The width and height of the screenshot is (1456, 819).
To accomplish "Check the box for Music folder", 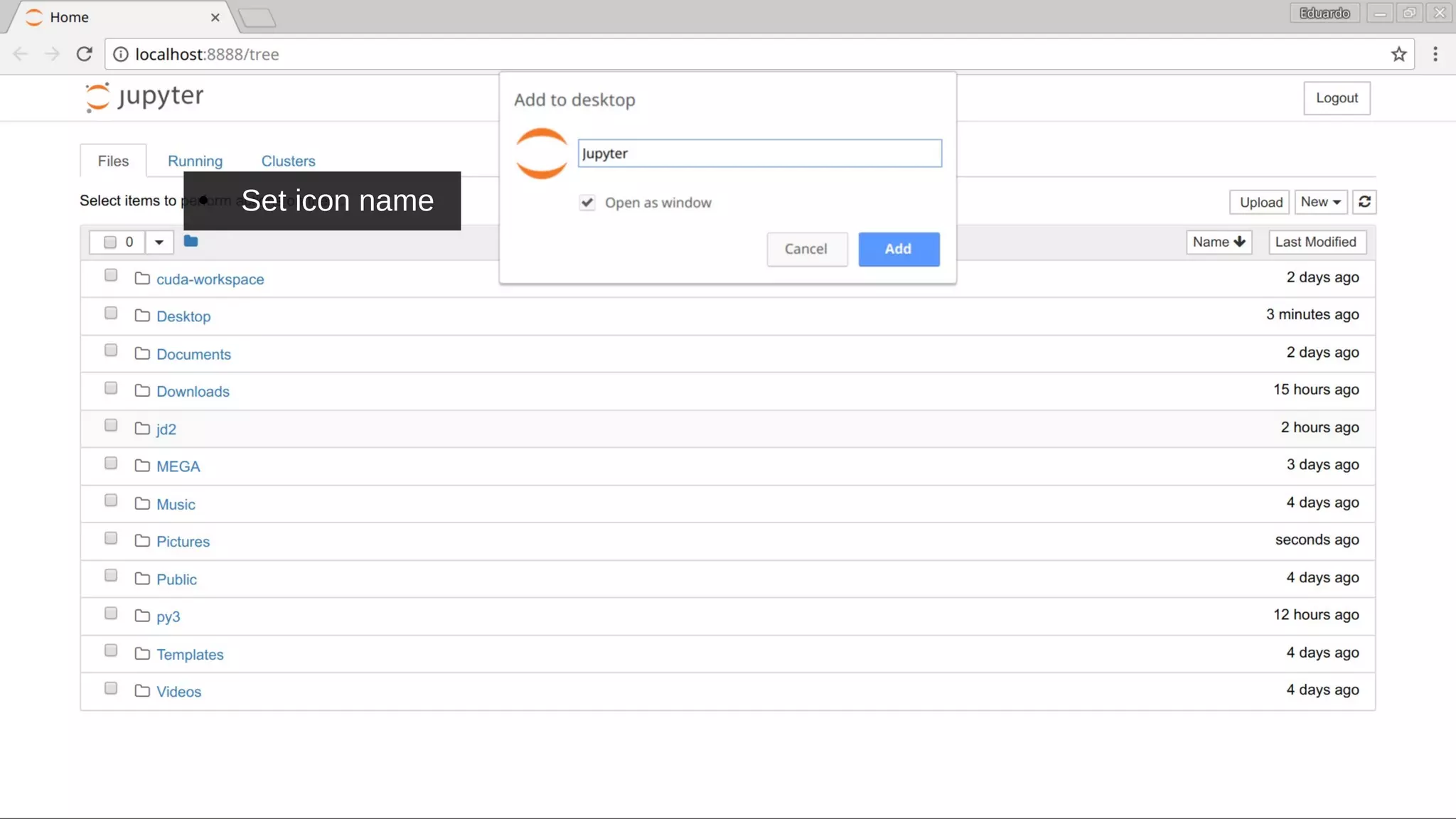I will pos(111,500).
